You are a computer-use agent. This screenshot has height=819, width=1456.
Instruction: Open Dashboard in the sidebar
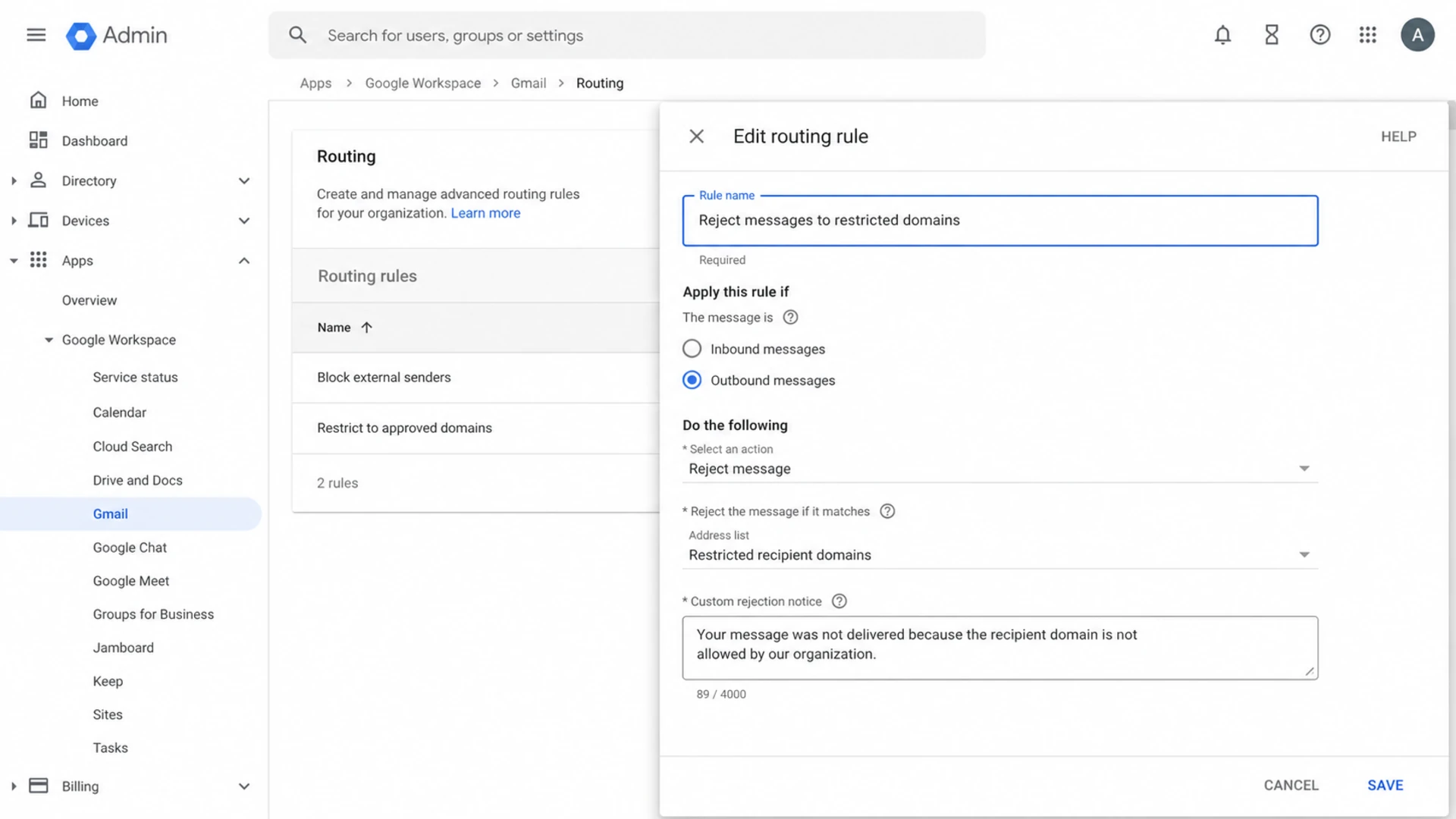point(95,141)
